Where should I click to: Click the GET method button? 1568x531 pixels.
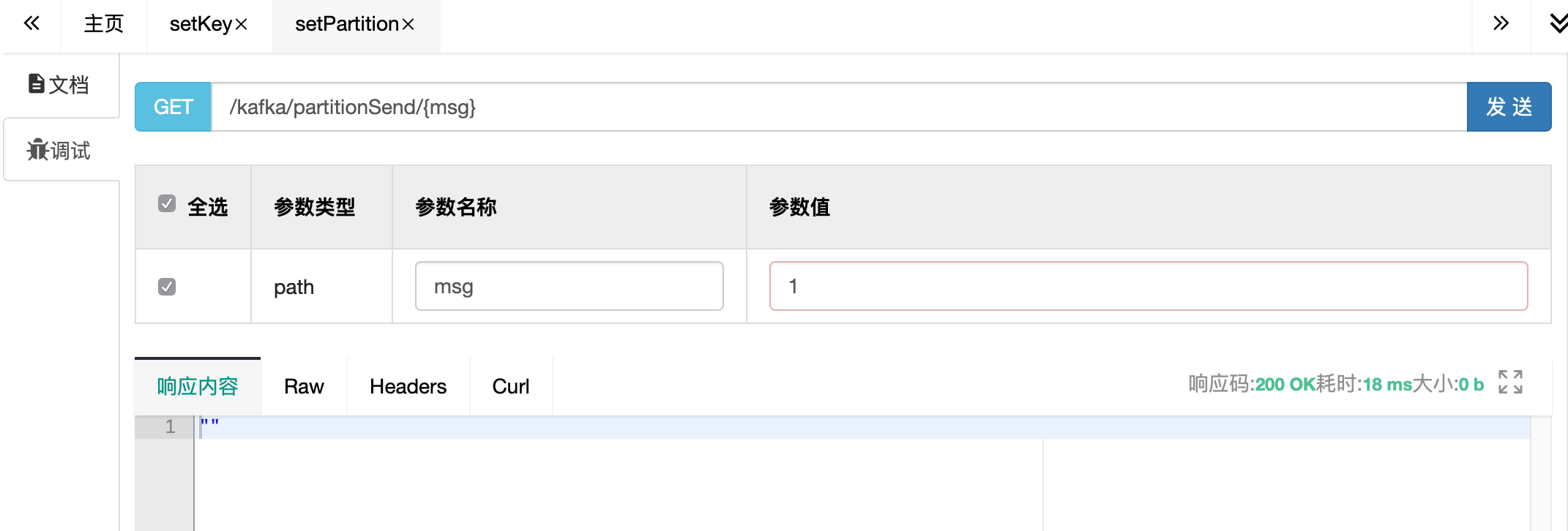pyautogui.click(x=173, y=107)
